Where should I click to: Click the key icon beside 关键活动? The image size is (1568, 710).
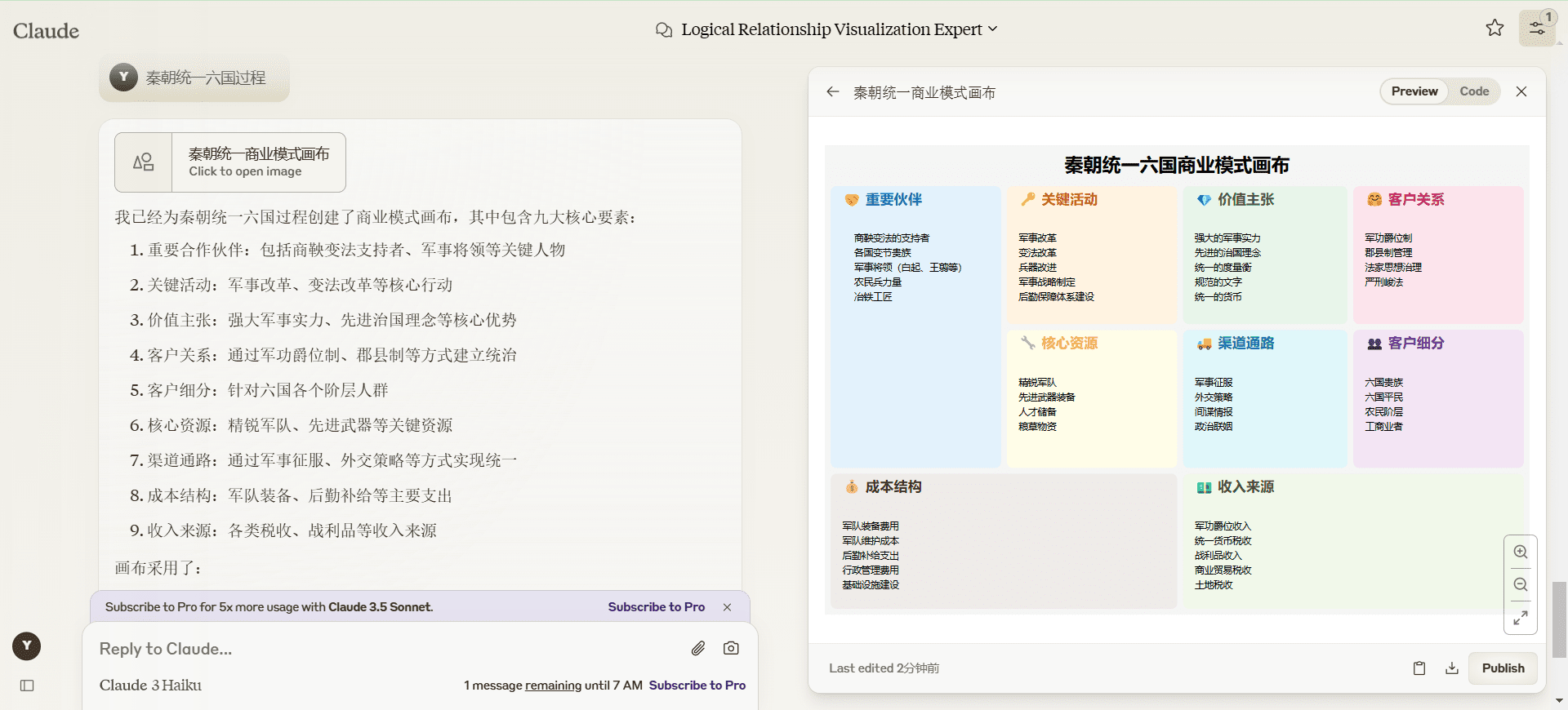tap(1028, 199)
